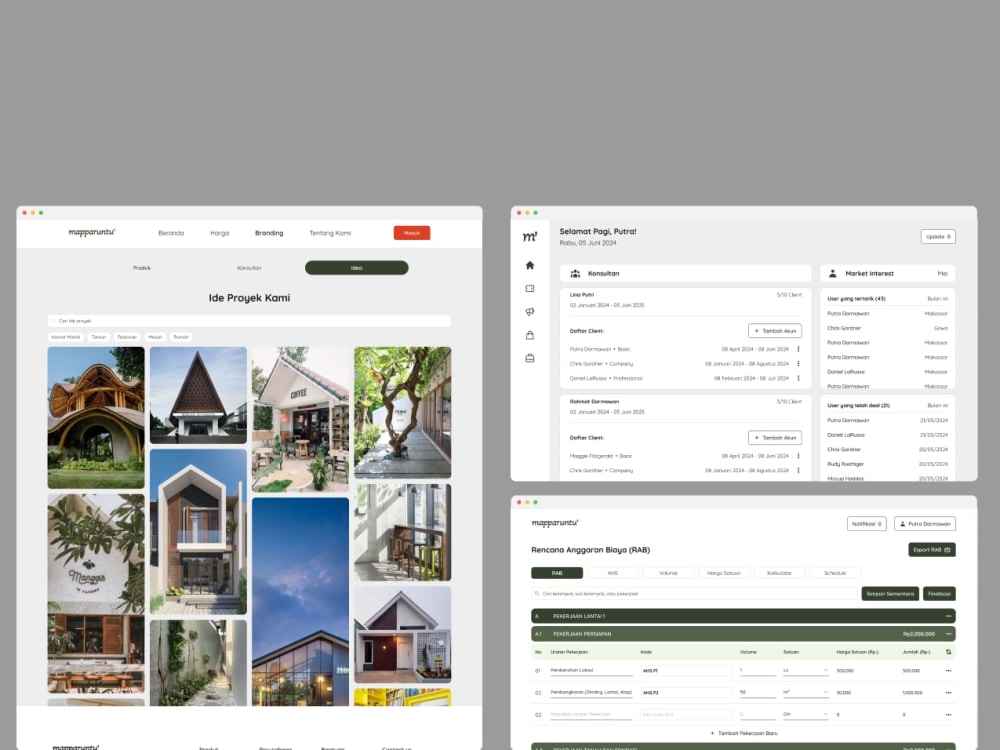The height and width of the screenshot is (750, 1000).
Task: Click Tambah Pekerjaan Baru
Action: pos(744,733)
